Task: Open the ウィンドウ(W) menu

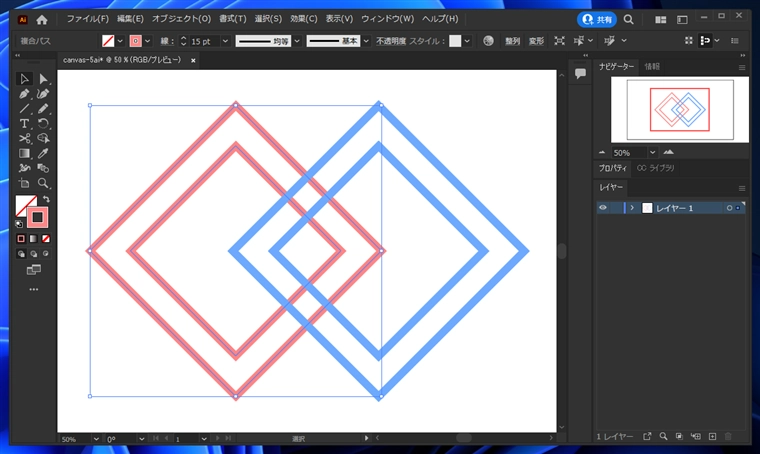Action: click(x=387, y=19)
